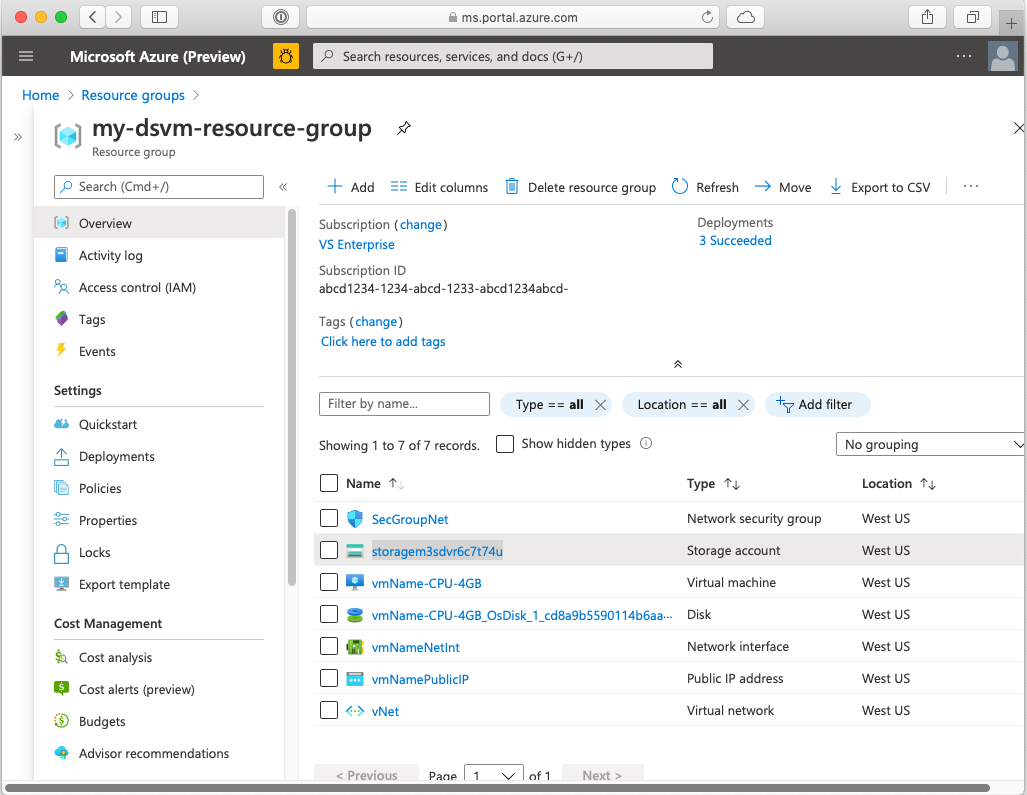Click the 3 Succeeded deployments link
1027x795 pixels.
pyautogui.click(x=735, y=241)
